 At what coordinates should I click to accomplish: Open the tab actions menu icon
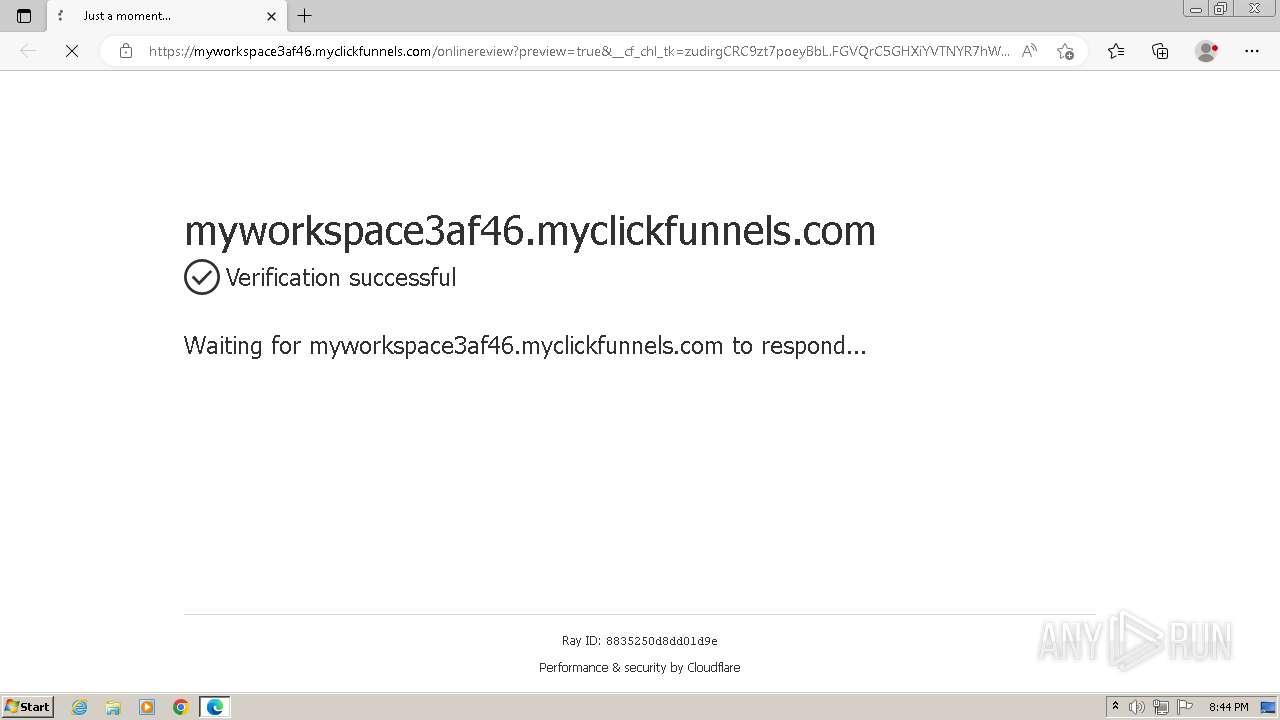[24, 16]
